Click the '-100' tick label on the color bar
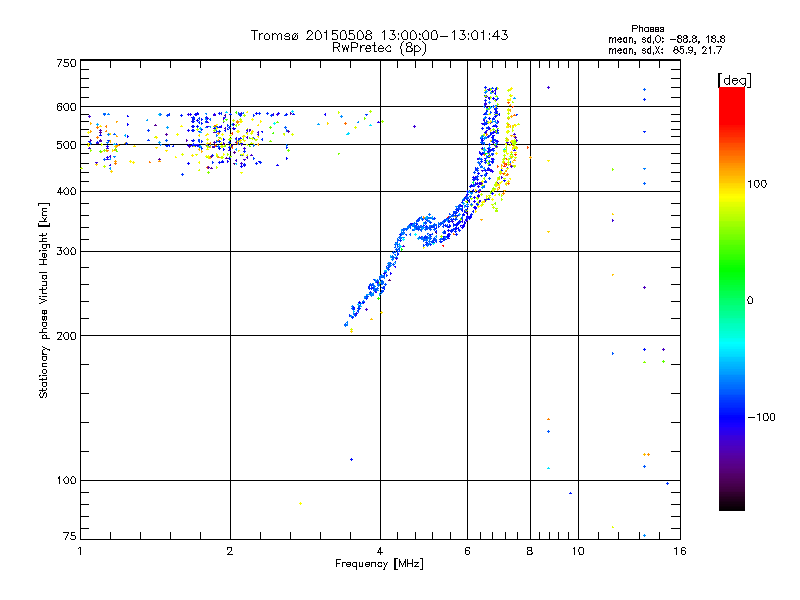The image size is (800, 600). pyautogui.click(x=761, y=417)
